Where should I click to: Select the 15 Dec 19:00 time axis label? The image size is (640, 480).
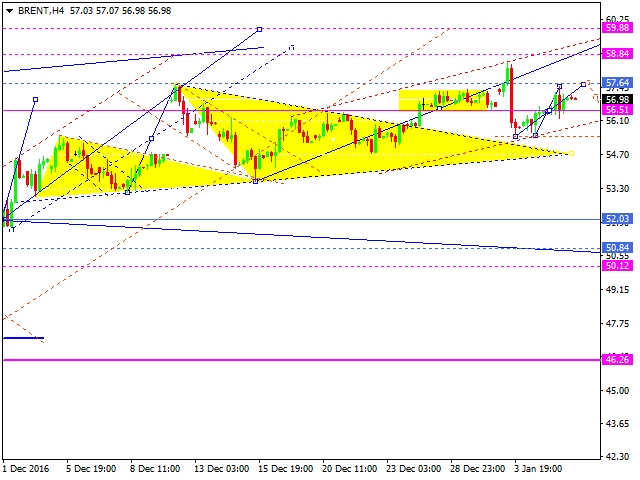tap(286, 469)
